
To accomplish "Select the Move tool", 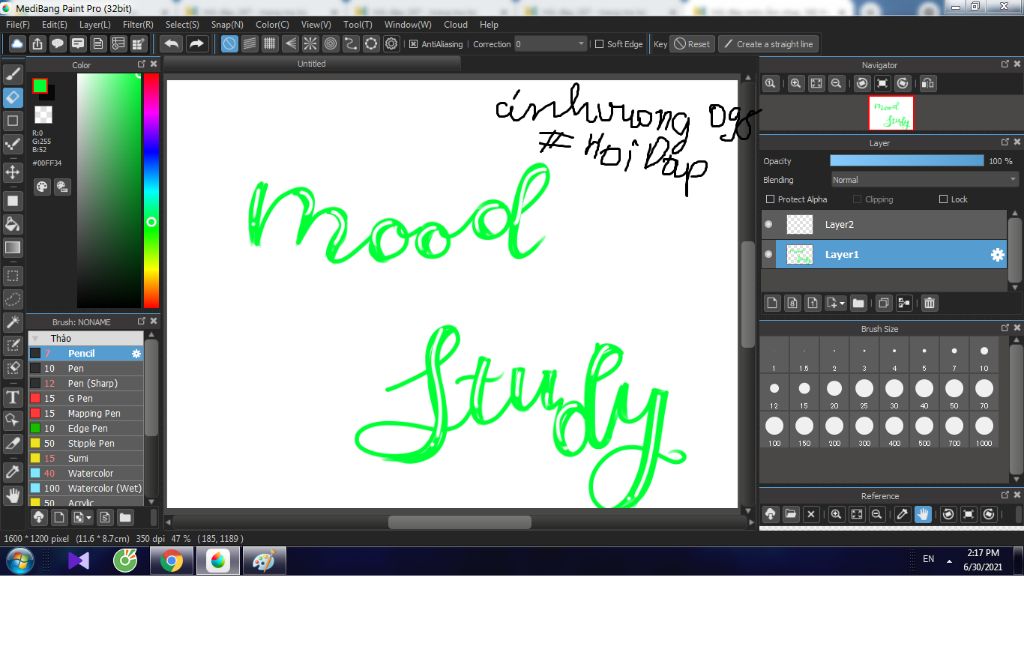I will (12, 172).
